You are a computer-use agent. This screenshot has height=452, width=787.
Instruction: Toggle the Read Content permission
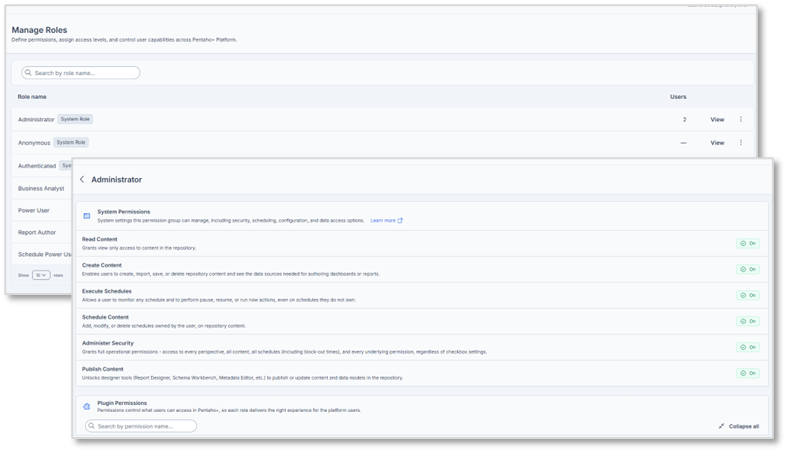pos(748,243)
